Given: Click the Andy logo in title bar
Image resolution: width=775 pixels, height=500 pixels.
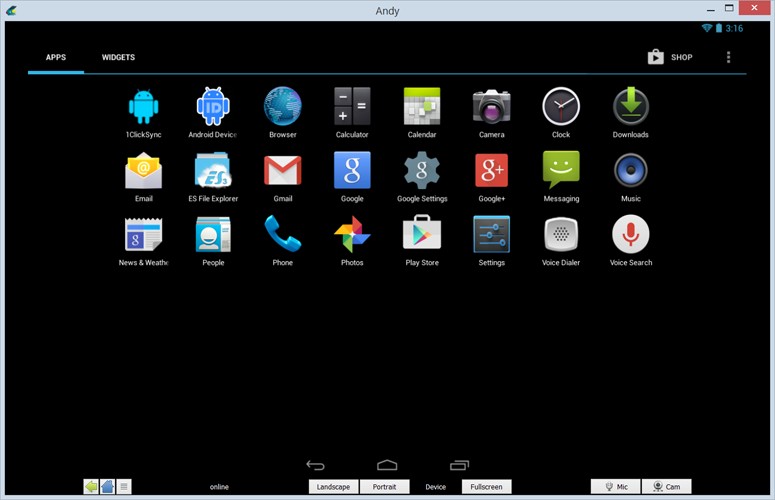Looking at the screenshot, I should (x=11, y=10).
